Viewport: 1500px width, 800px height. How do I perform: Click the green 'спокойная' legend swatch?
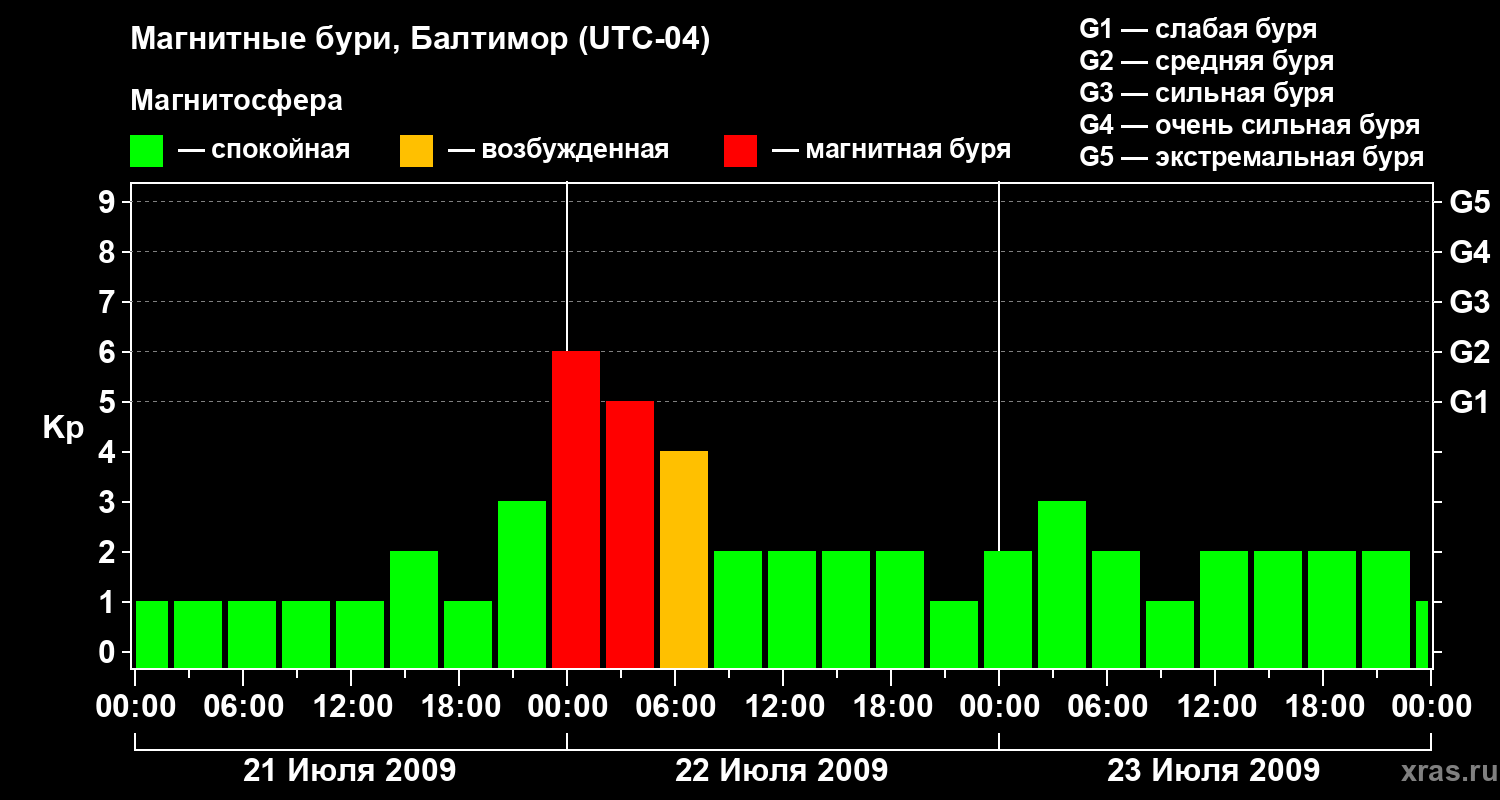point(147,151)
